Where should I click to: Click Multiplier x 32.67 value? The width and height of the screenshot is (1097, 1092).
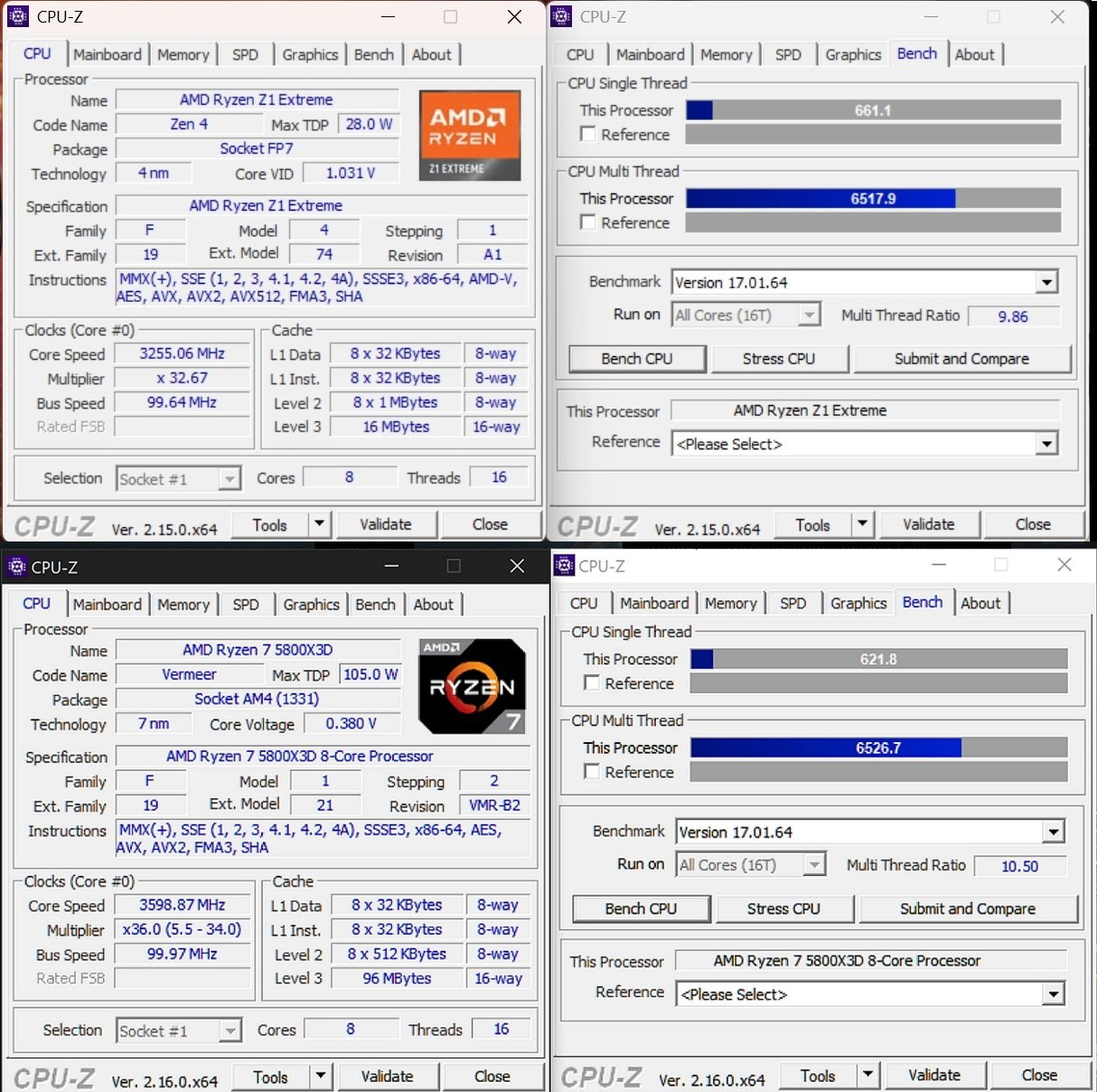(183, 378)
